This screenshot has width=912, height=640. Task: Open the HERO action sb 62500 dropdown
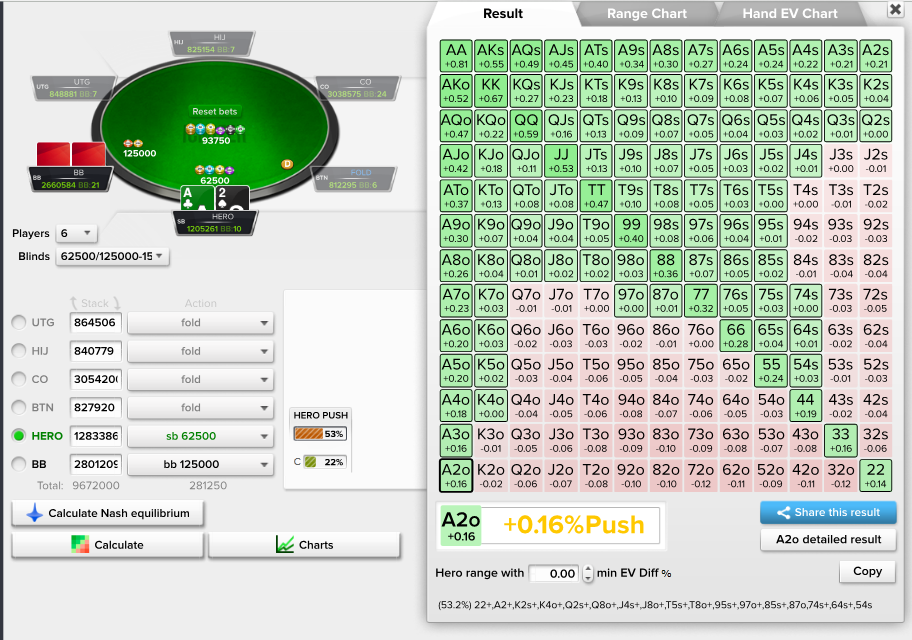[x=200, y=436]
